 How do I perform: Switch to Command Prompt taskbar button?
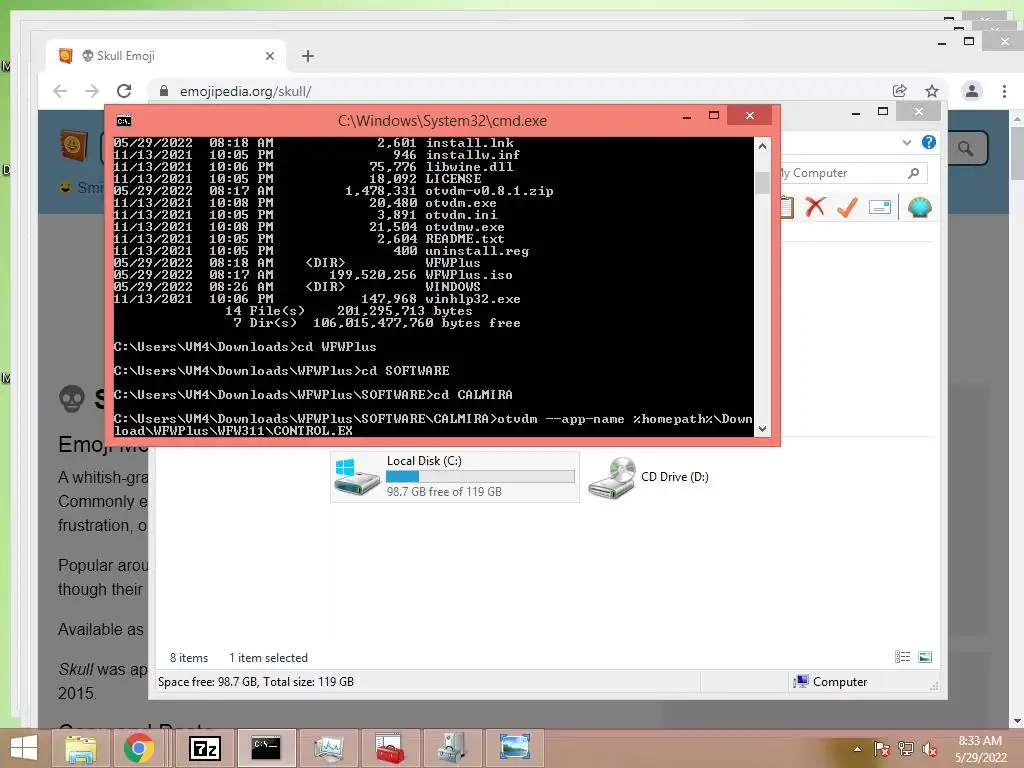pos(266,748)
